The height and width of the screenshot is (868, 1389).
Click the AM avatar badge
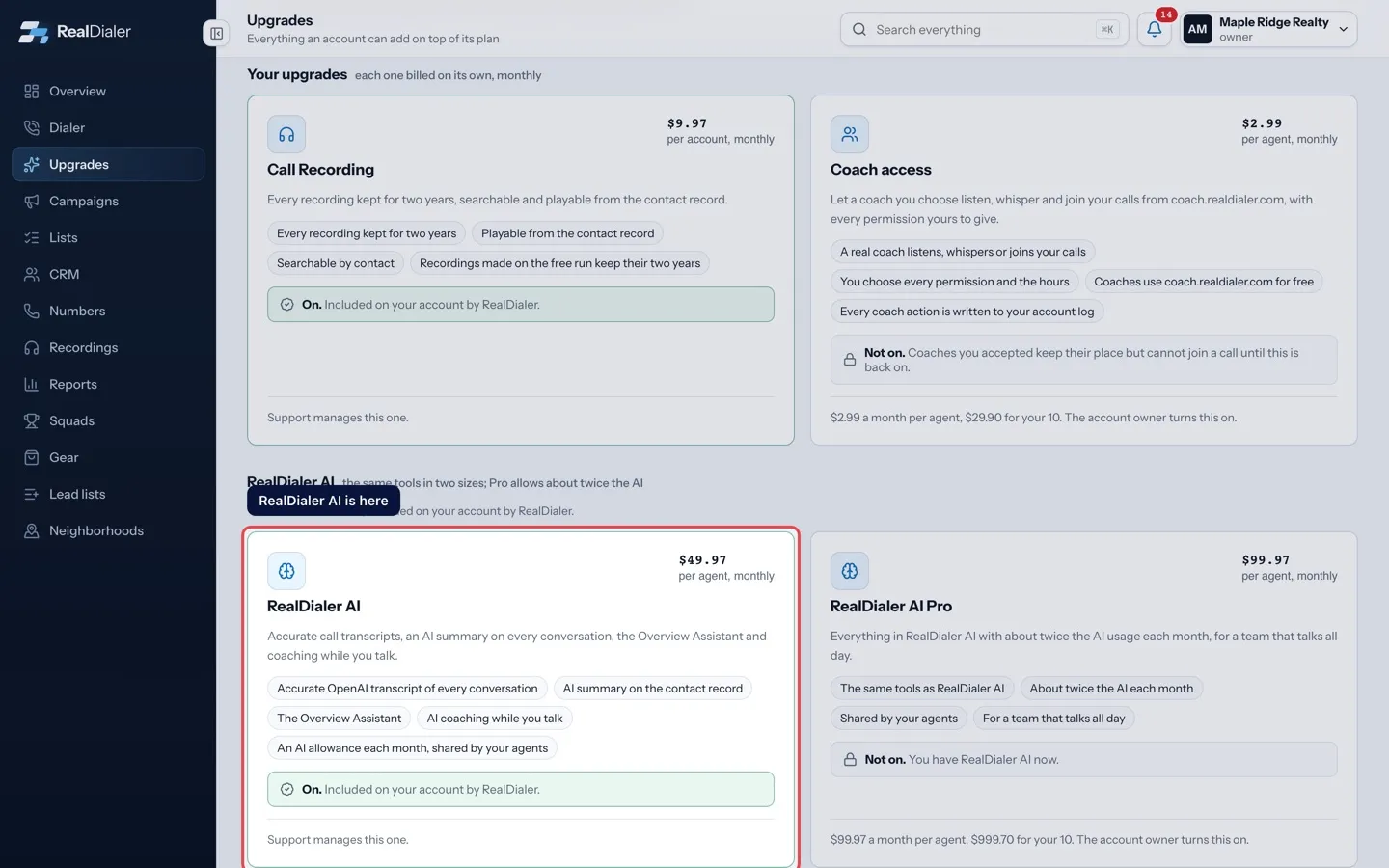tap(1197, 29)
